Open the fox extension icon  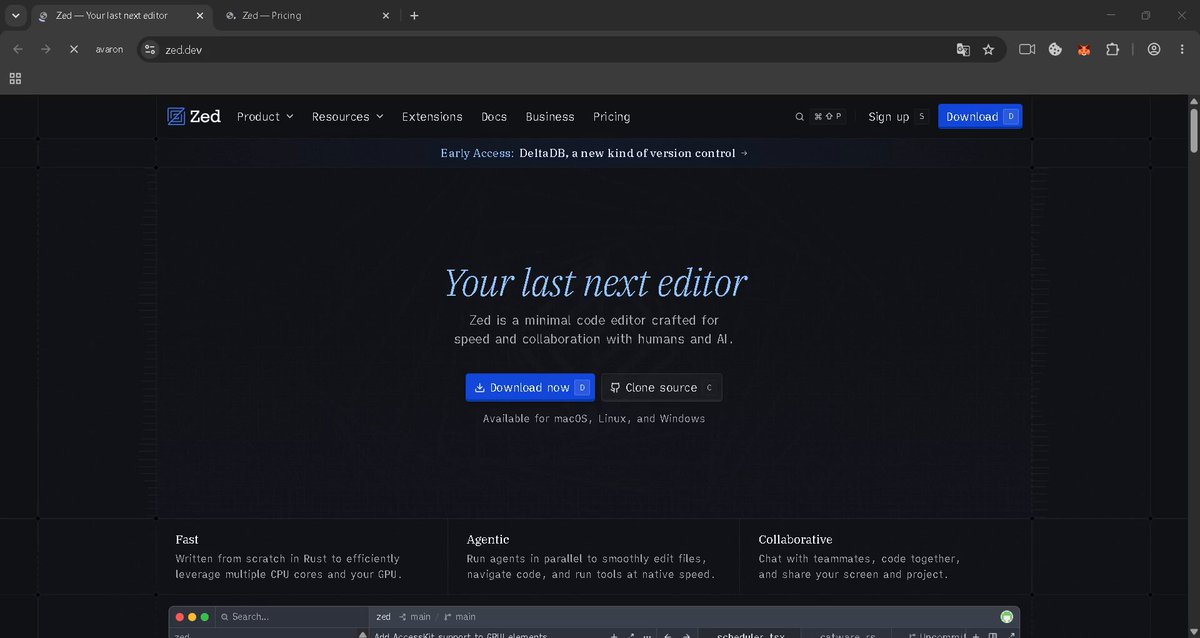[x=1084, y=49]
